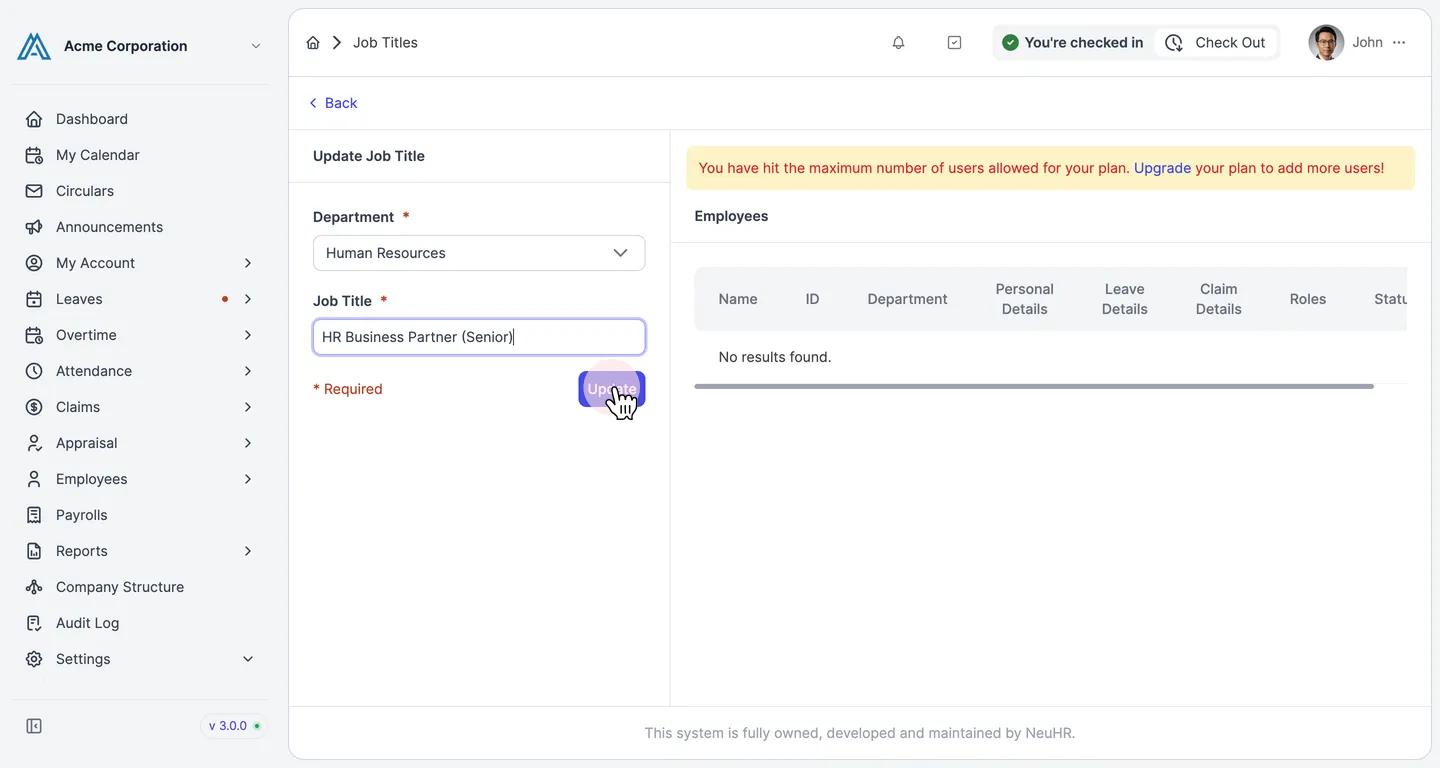Open the tasks checkbox icon in header
Screen dimensions: 1440x768
(954, 43)
